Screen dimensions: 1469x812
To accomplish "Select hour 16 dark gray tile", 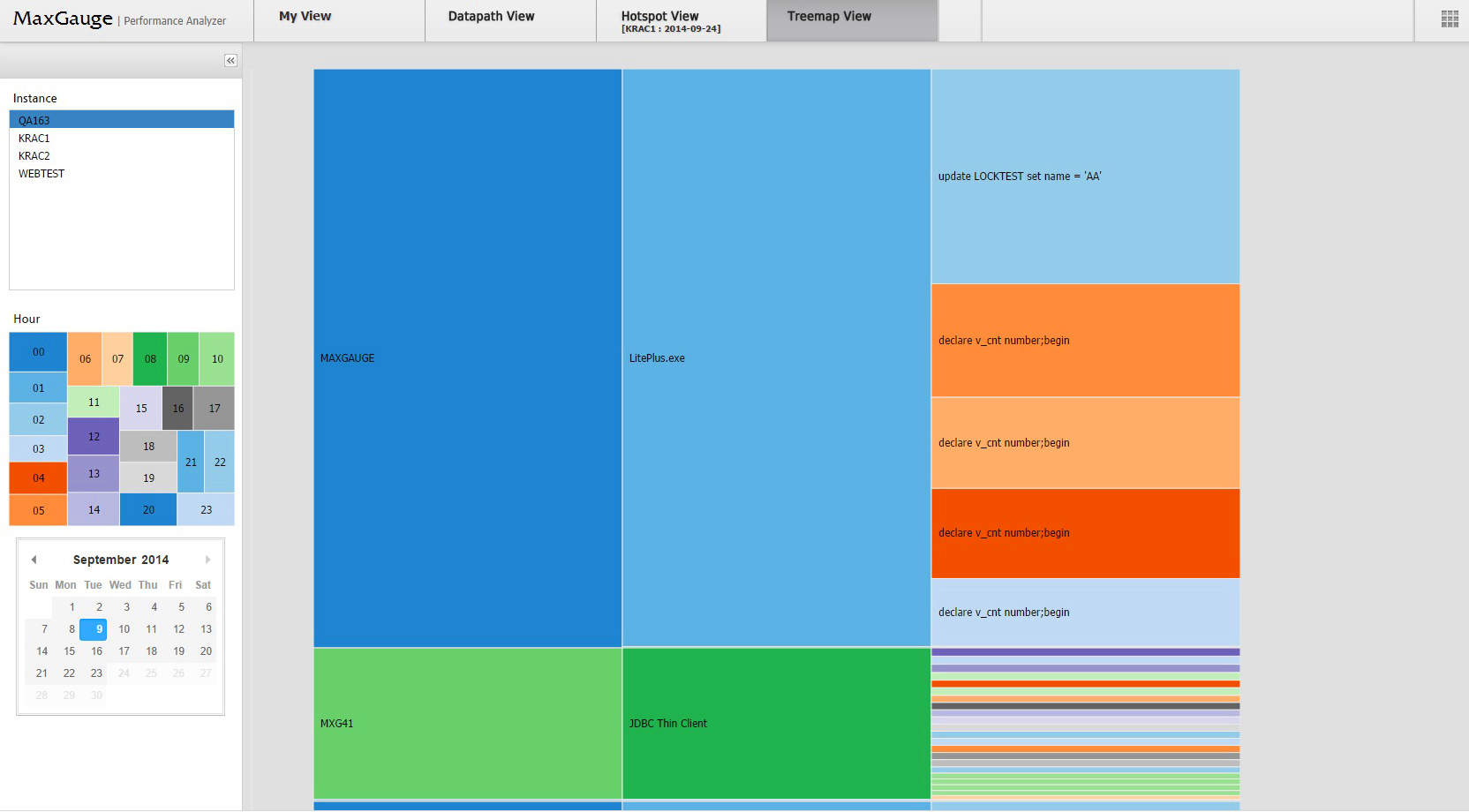I will pyautogui.click(x=178, y=409).
